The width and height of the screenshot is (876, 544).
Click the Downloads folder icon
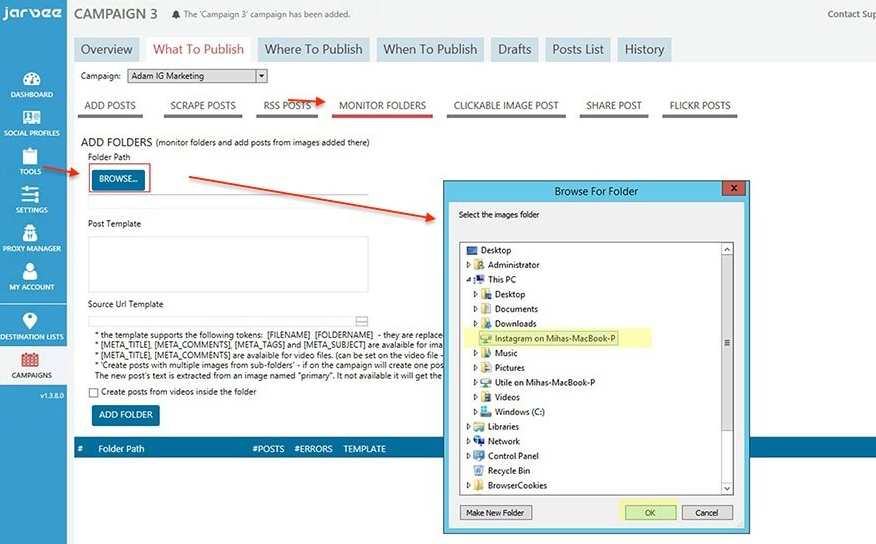point(486,323)
